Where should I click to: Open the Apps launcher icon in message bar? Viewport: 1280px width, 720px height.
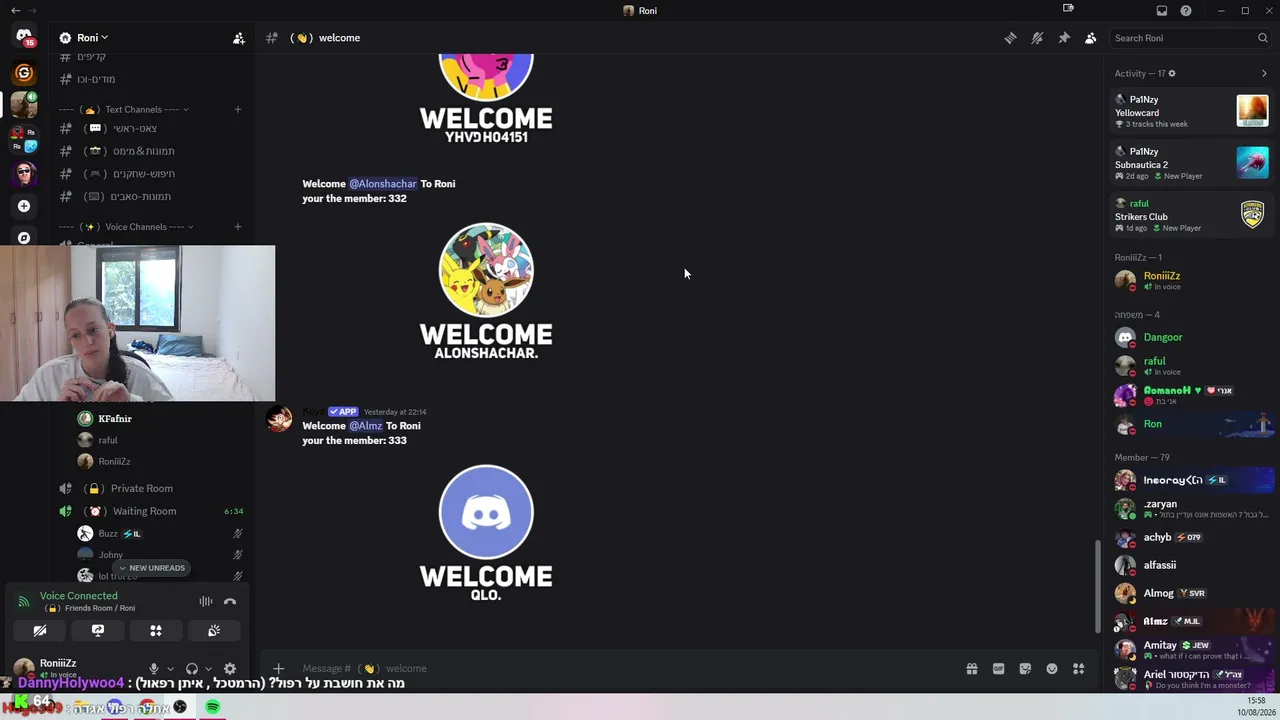click(1078, 669)
